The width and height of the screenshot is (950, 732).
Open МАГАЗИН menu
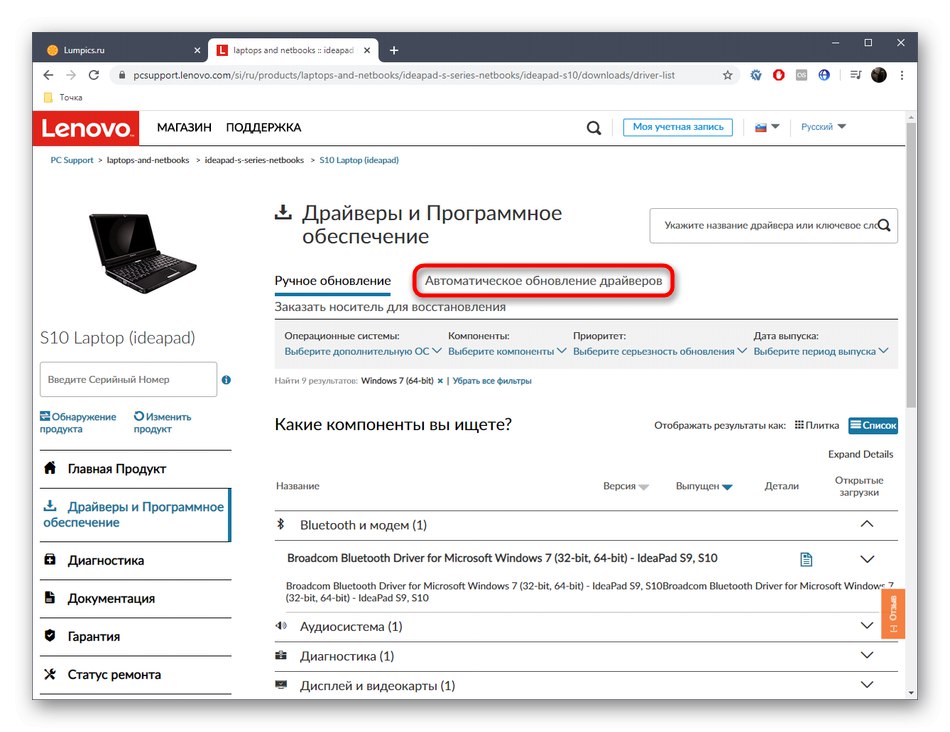point(184,128)
